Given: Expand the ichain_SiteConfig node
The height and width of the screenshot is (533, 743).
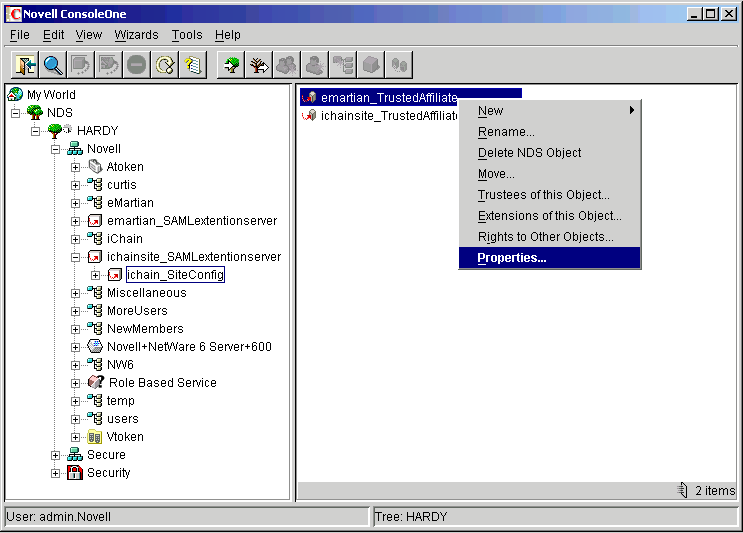Looking at the screenshot, I should pos(95,275).
